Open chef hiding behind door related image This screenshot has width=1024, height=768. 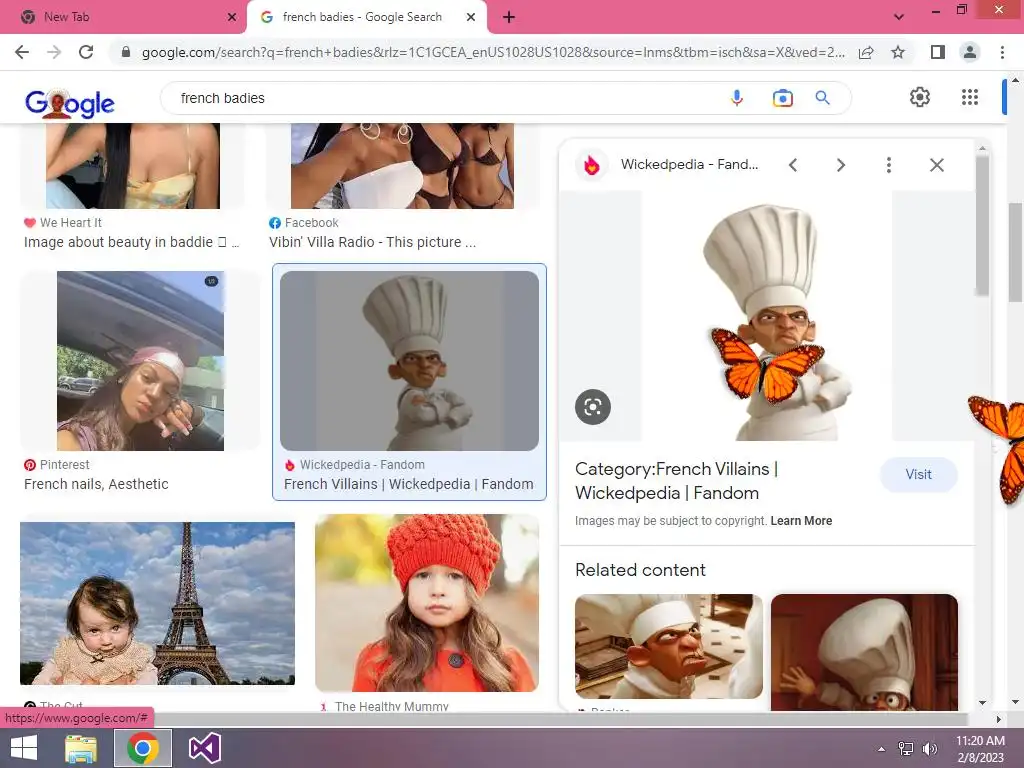point(864,652)
